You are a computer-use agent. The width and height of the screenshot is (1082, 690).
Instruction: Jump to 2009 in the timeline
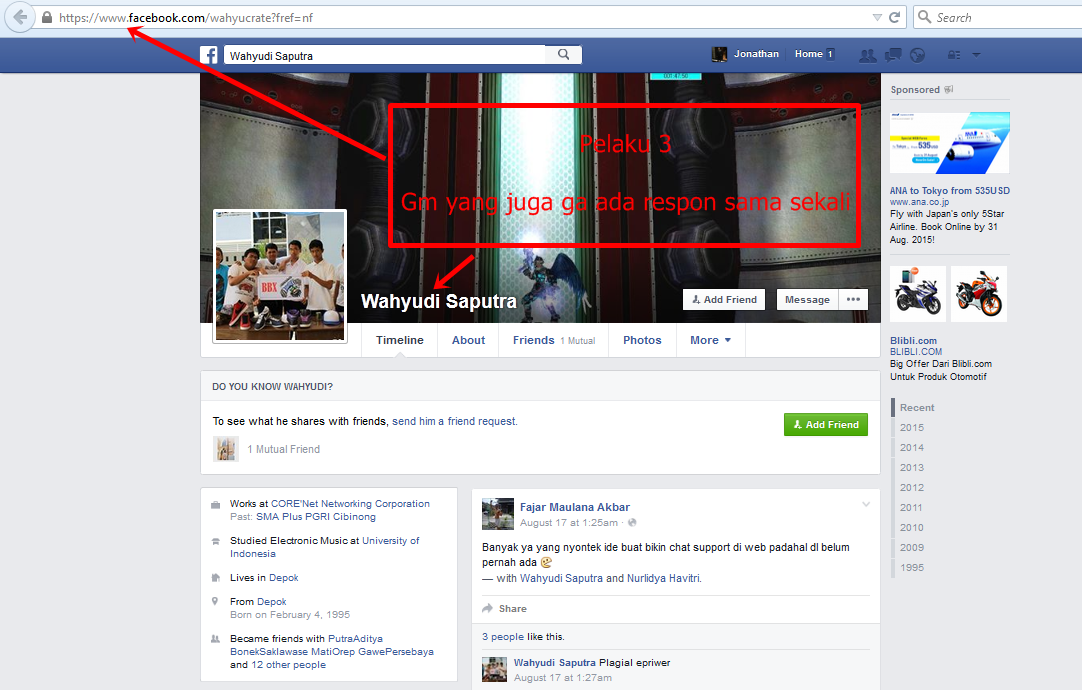pyautogui.click(x=912, y=548)
